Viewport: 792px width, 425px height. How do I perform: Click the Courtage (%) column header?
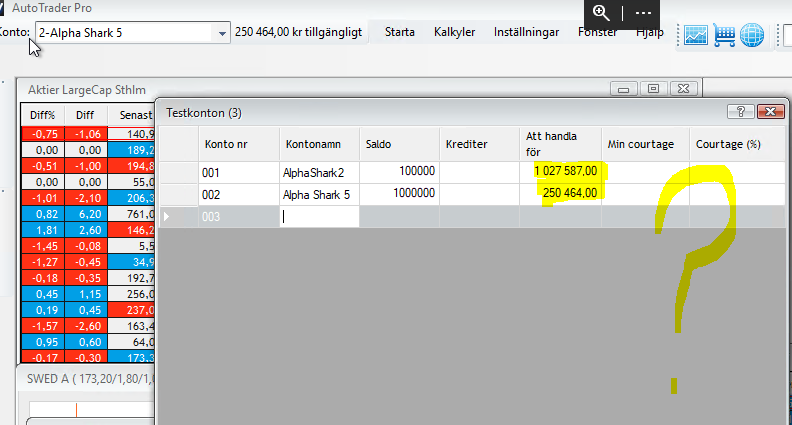[x=736, y=144]
